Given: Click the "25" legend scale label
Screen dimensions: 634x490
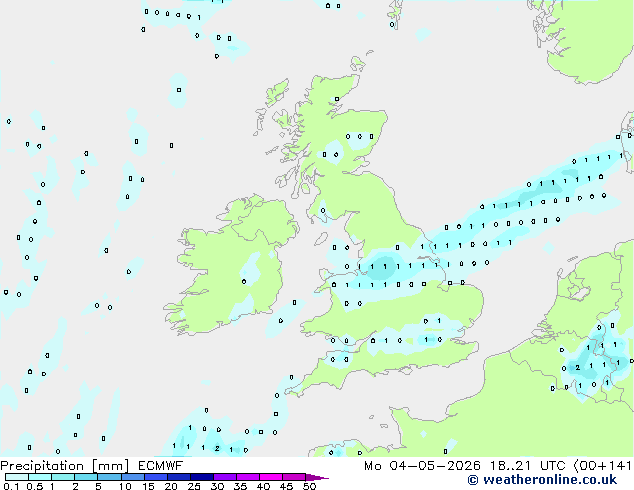Looking at the screenshot, I should coord(194,486).
